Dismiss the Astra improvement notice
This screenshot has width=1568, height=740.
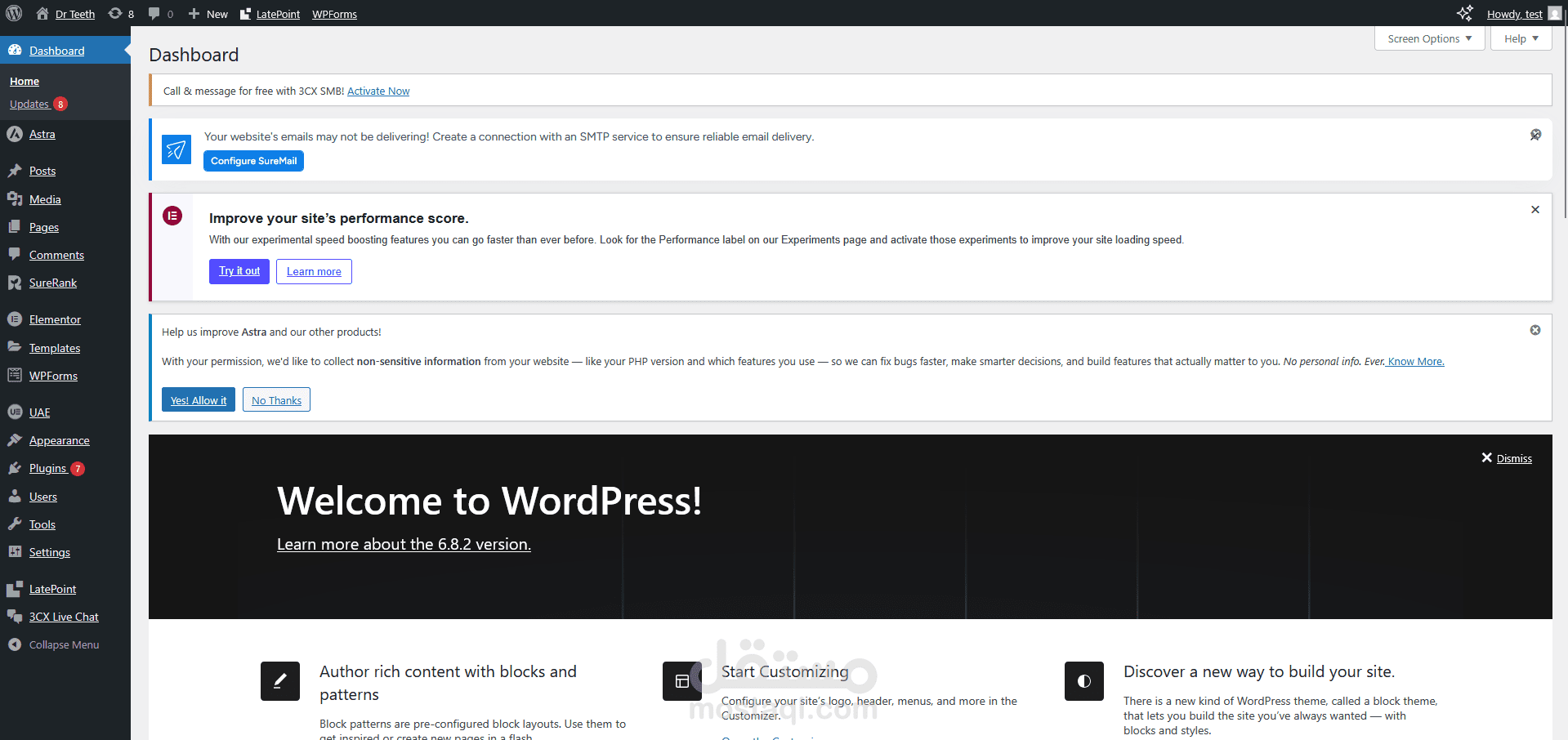coord(1535,330)
